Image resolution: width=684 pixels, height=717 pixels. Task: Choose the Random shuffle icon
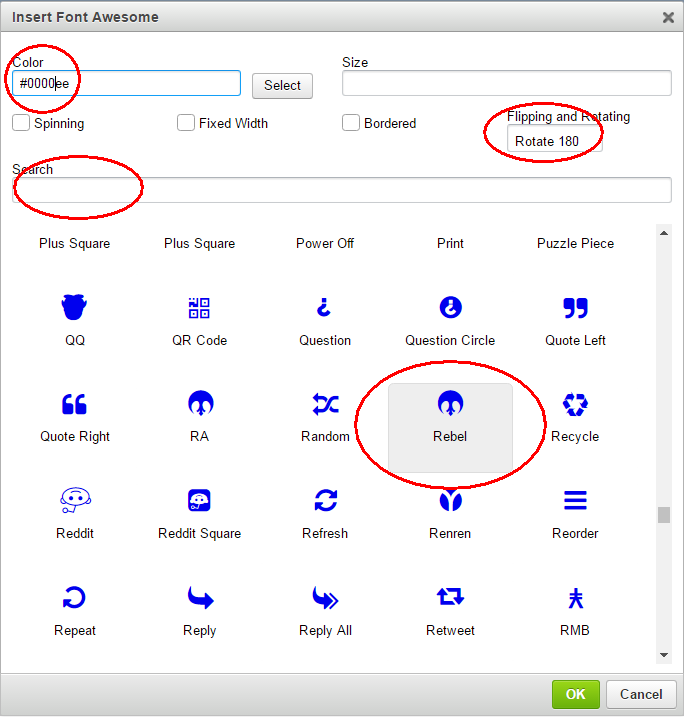325,404
